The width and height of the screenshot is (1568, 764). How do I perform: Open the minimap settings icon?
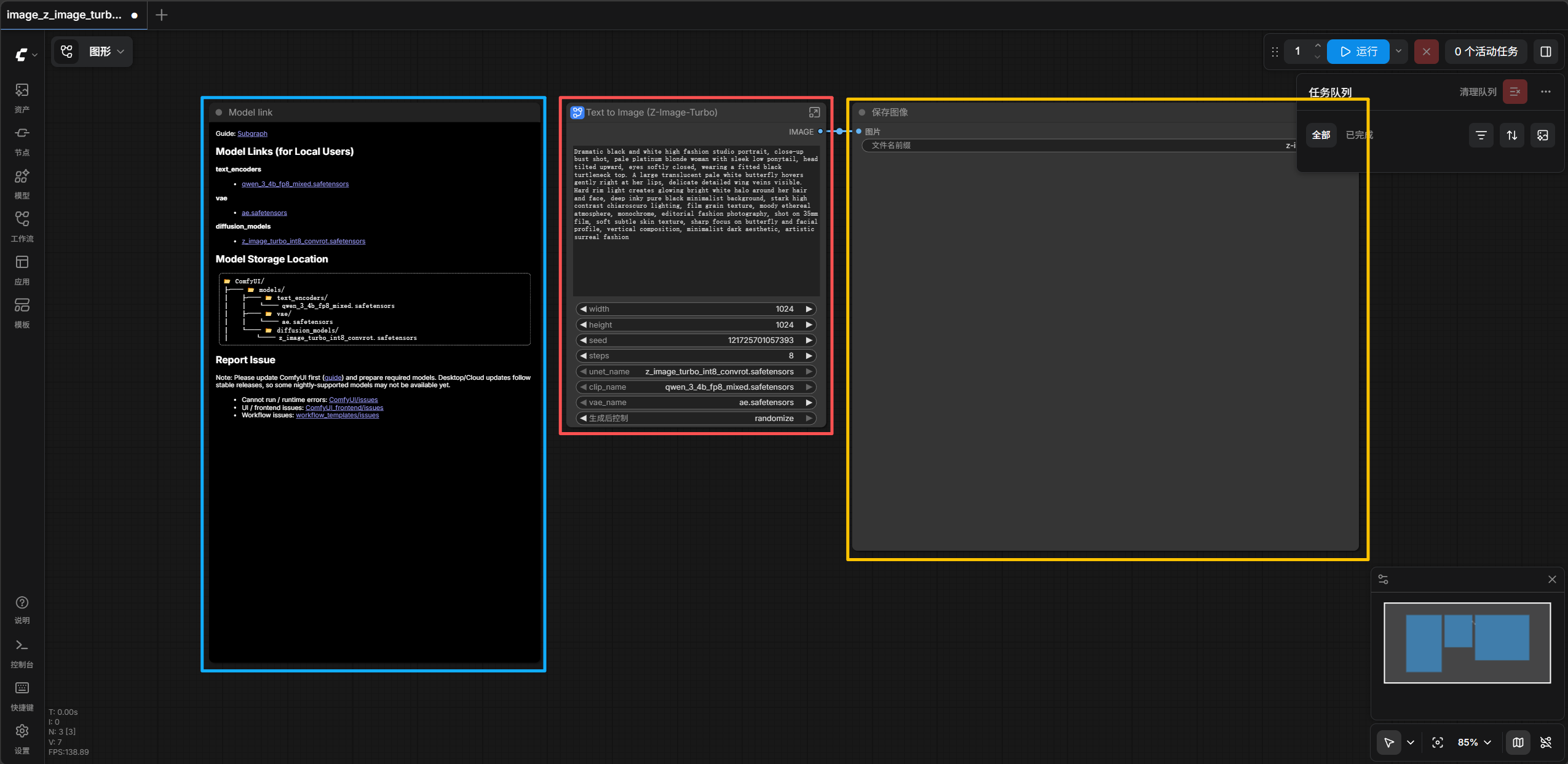(x=1384, y=580)
